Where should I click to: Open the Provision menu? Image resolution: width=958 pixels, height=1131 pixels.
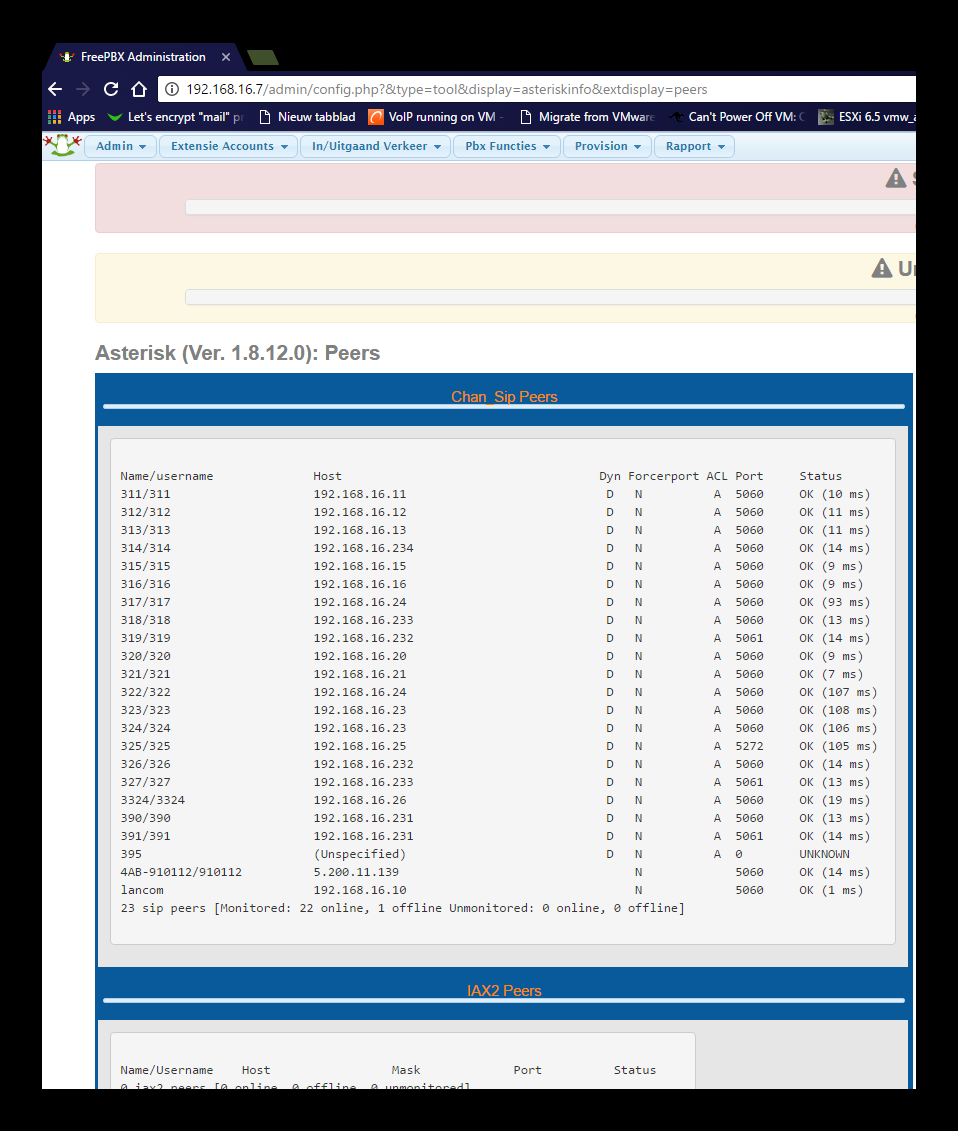pos(607,146)
